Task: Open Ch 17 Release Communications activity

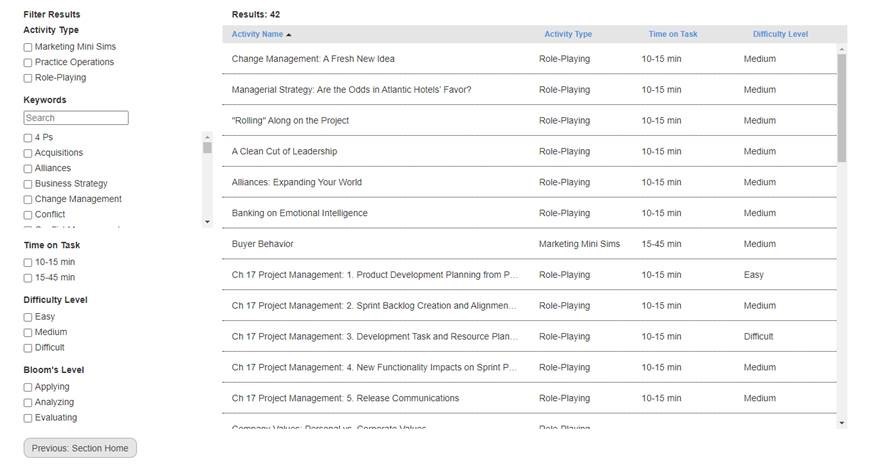Action: point(346,398)
